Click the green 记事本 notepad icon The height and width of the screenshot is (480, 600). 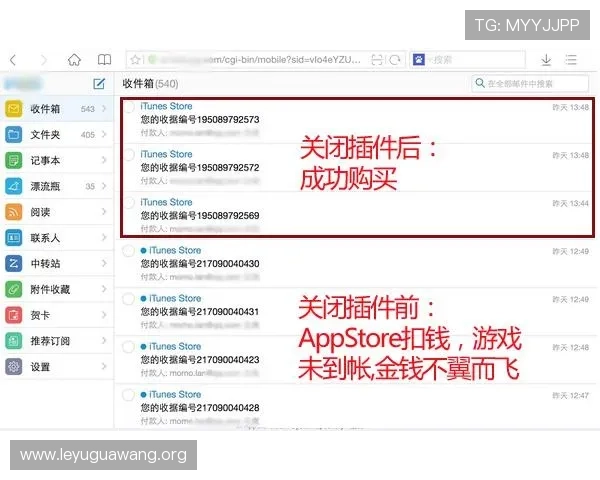(13, 160)
